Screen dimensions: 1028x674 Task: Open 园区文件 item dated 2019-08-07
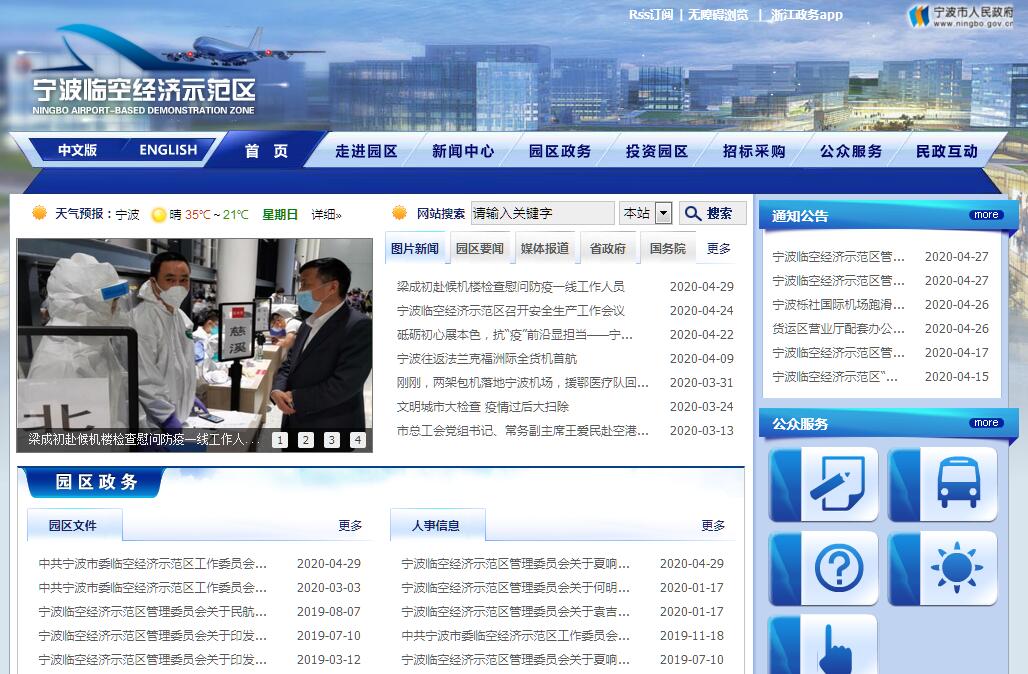153,612
